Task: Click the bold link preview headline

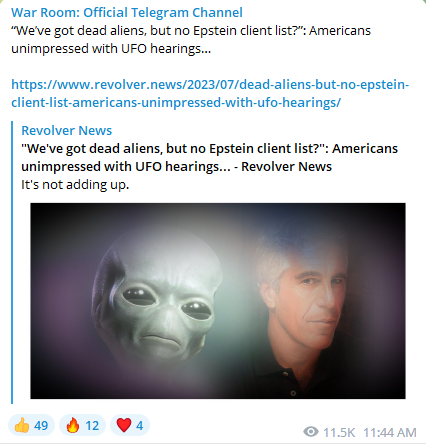Action: click(209, 157)
